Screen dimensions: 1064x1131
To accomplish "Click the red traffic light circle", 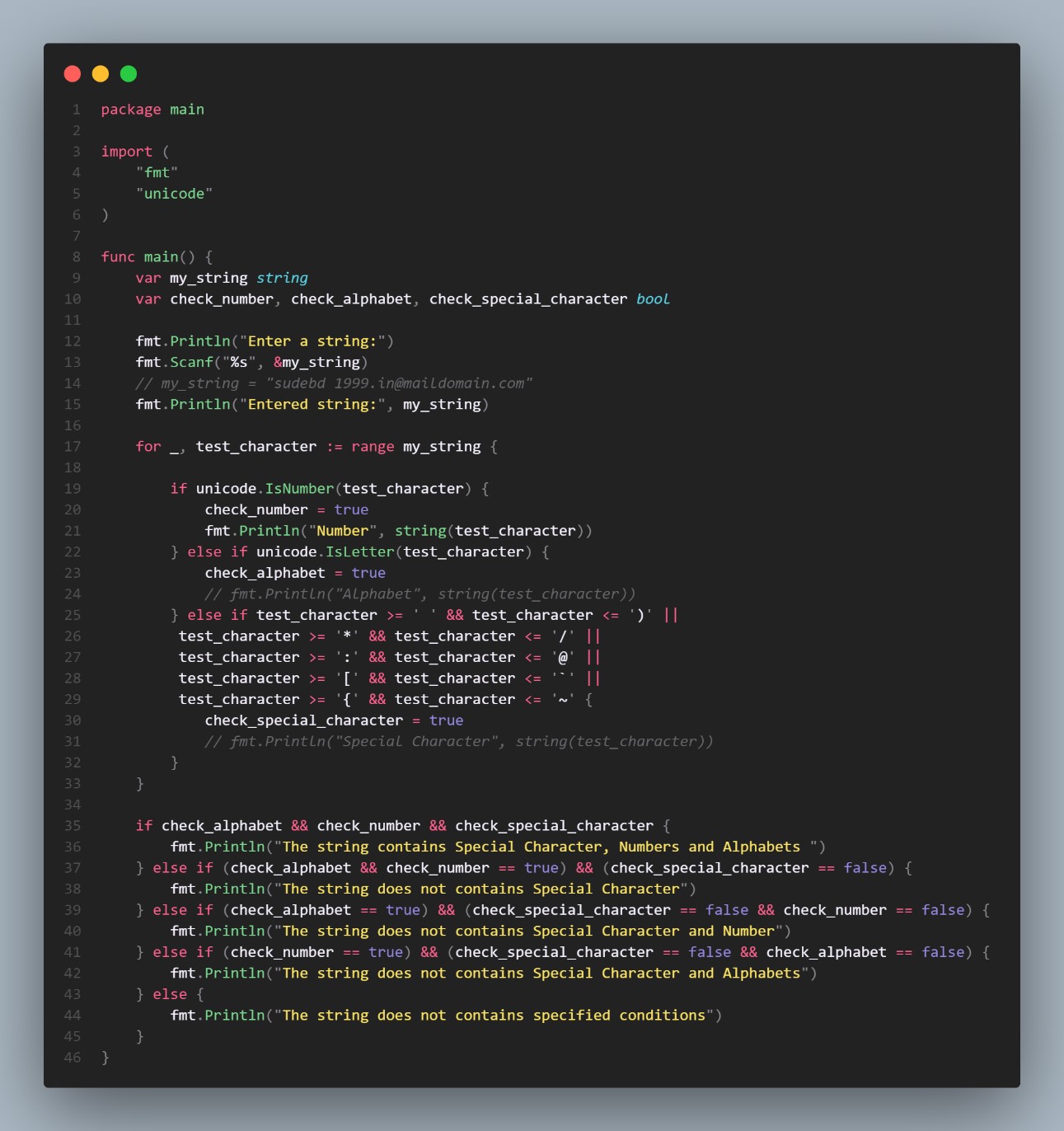I will point(73,73).
